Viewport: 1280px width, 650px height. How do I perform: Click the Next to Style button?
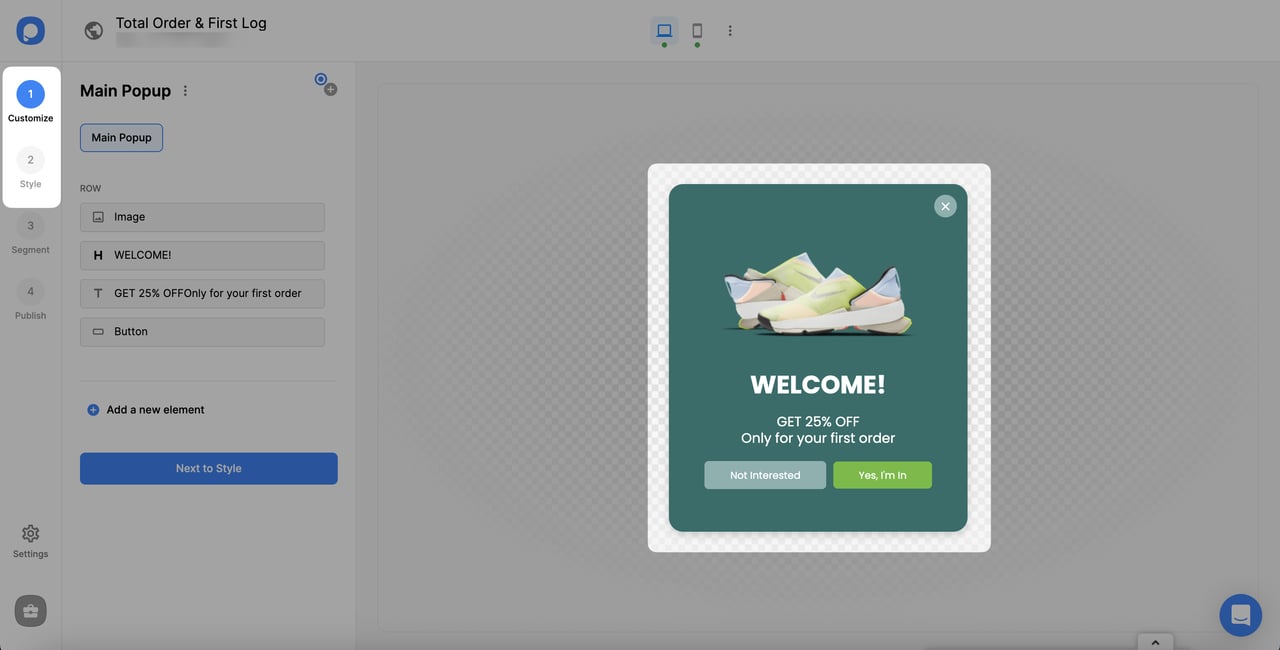208,468
